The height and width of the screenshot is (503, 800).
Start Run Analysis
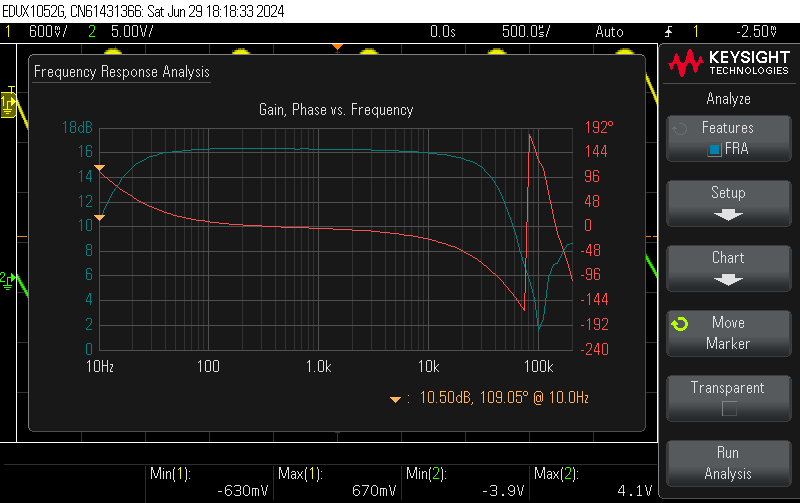tap(729, 463)
